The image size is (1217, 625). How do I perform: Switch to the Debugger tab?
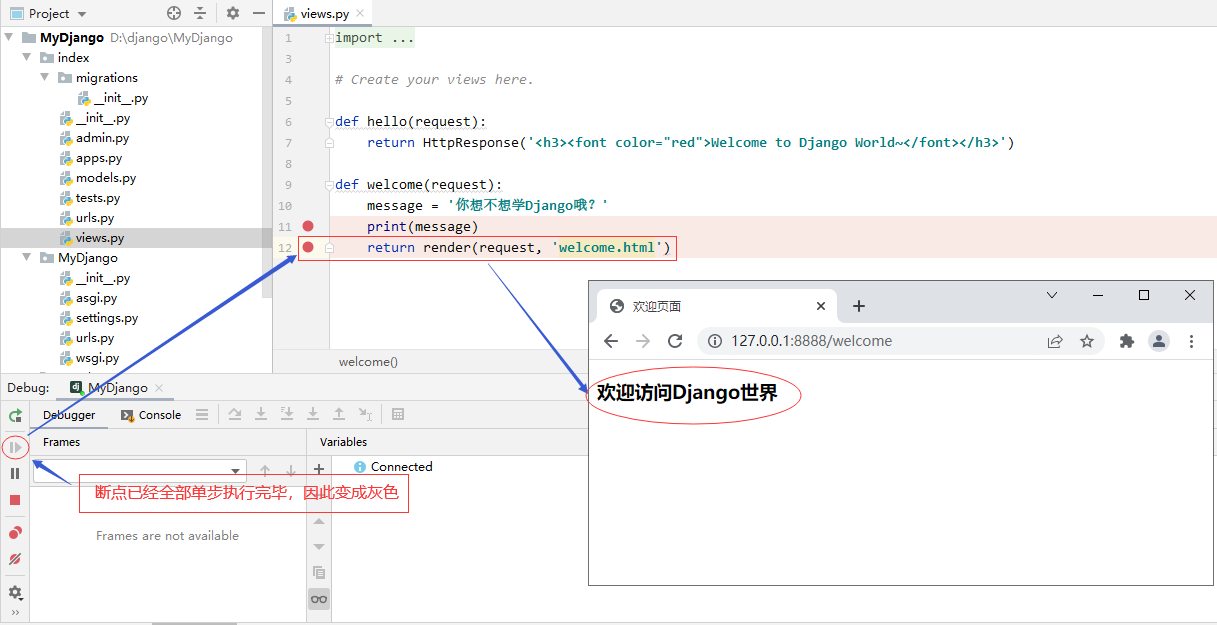[69, 414]
